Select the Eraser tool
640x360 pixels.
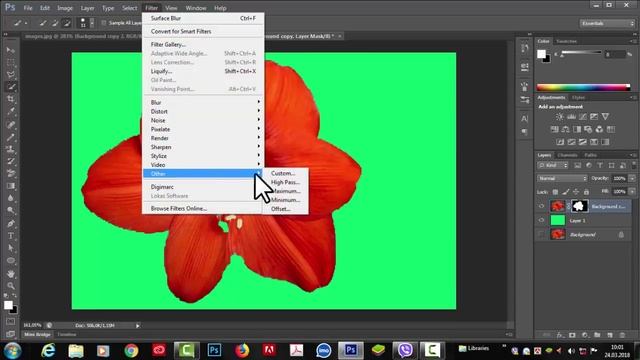pos(11,173)
